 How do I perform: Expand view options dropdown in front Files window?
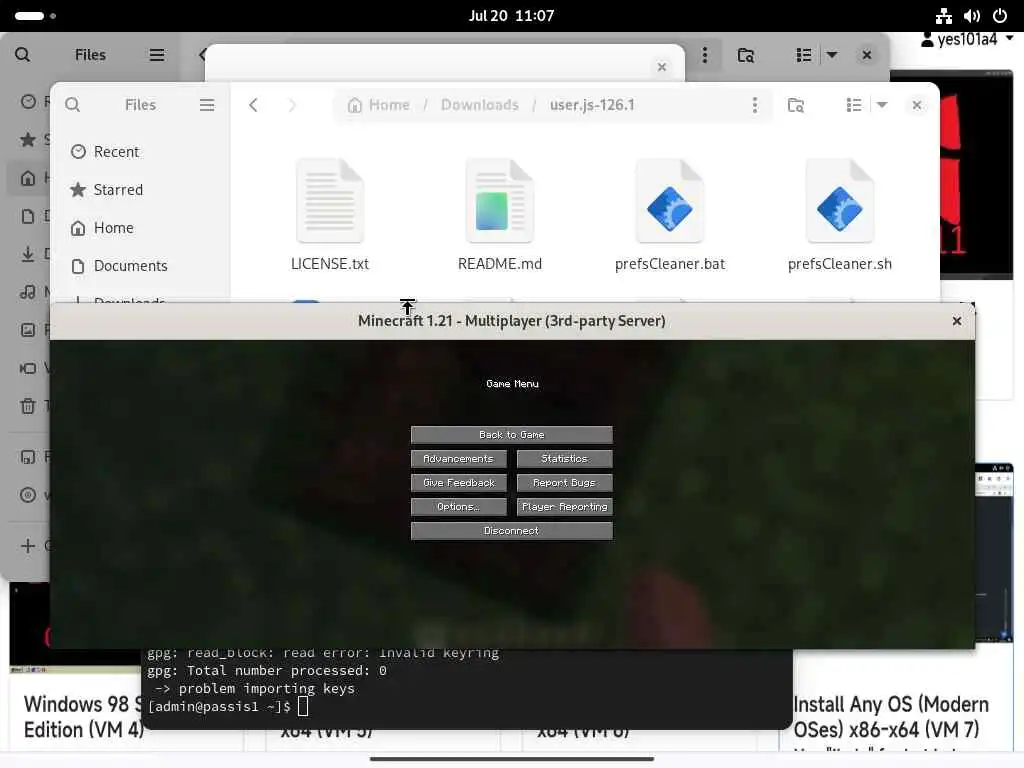click(x=882, y=104)
